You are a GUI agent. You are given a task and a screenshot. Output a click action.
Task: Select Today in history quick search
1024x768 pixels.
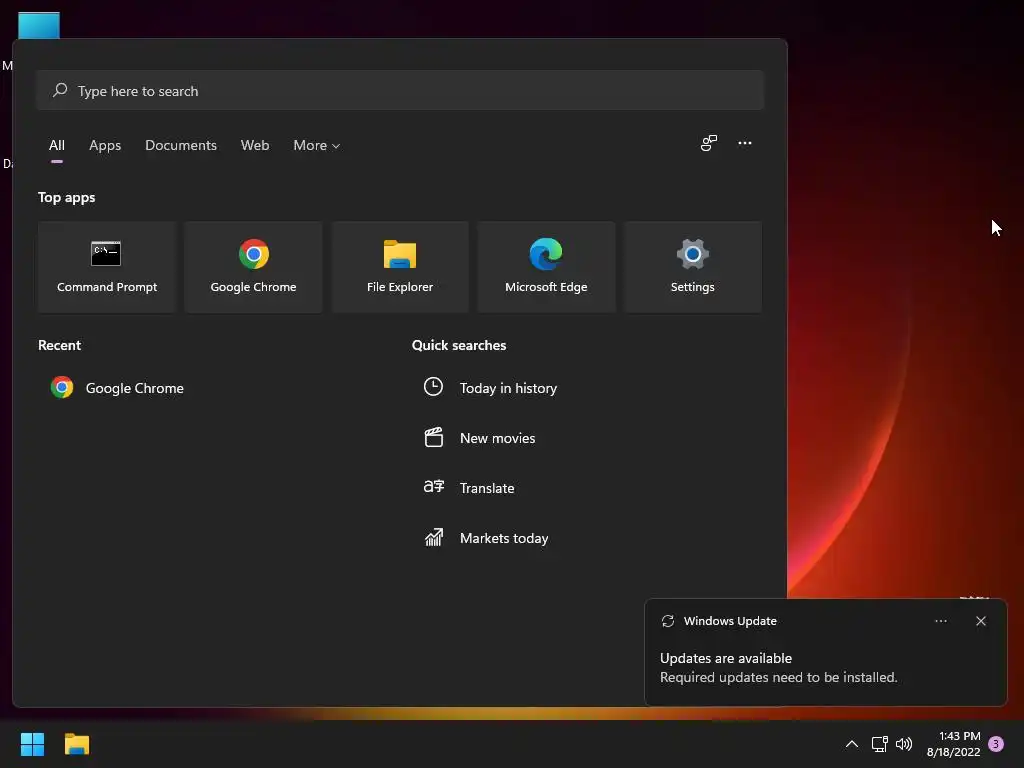(490, 388)
